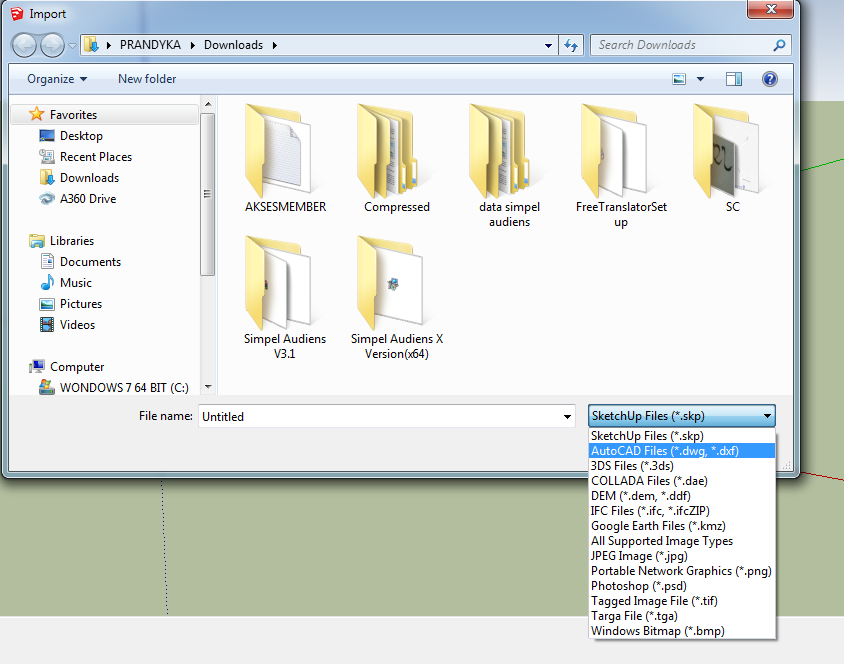Expand the arrow after Downloads in path
This screenshot has height=664, width=844.
coord(275,45)
